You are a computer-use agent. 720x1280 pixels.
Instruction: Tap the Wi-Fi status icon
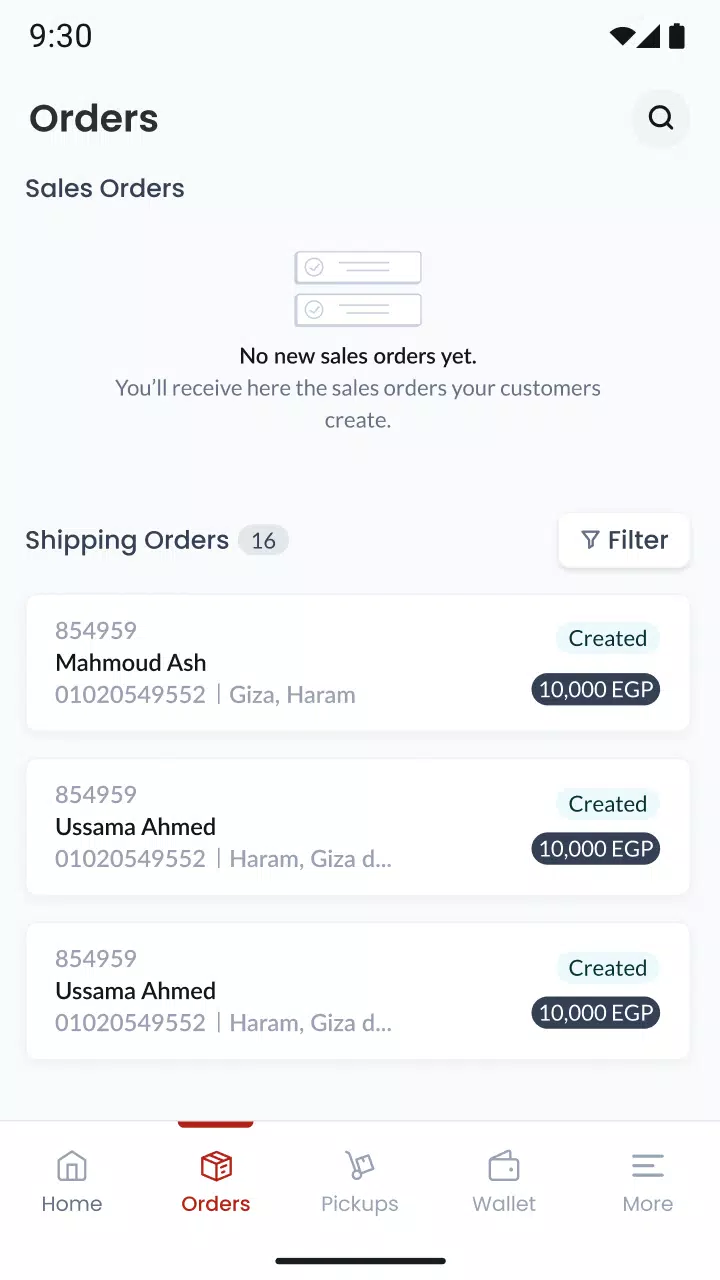click(622, 37)
